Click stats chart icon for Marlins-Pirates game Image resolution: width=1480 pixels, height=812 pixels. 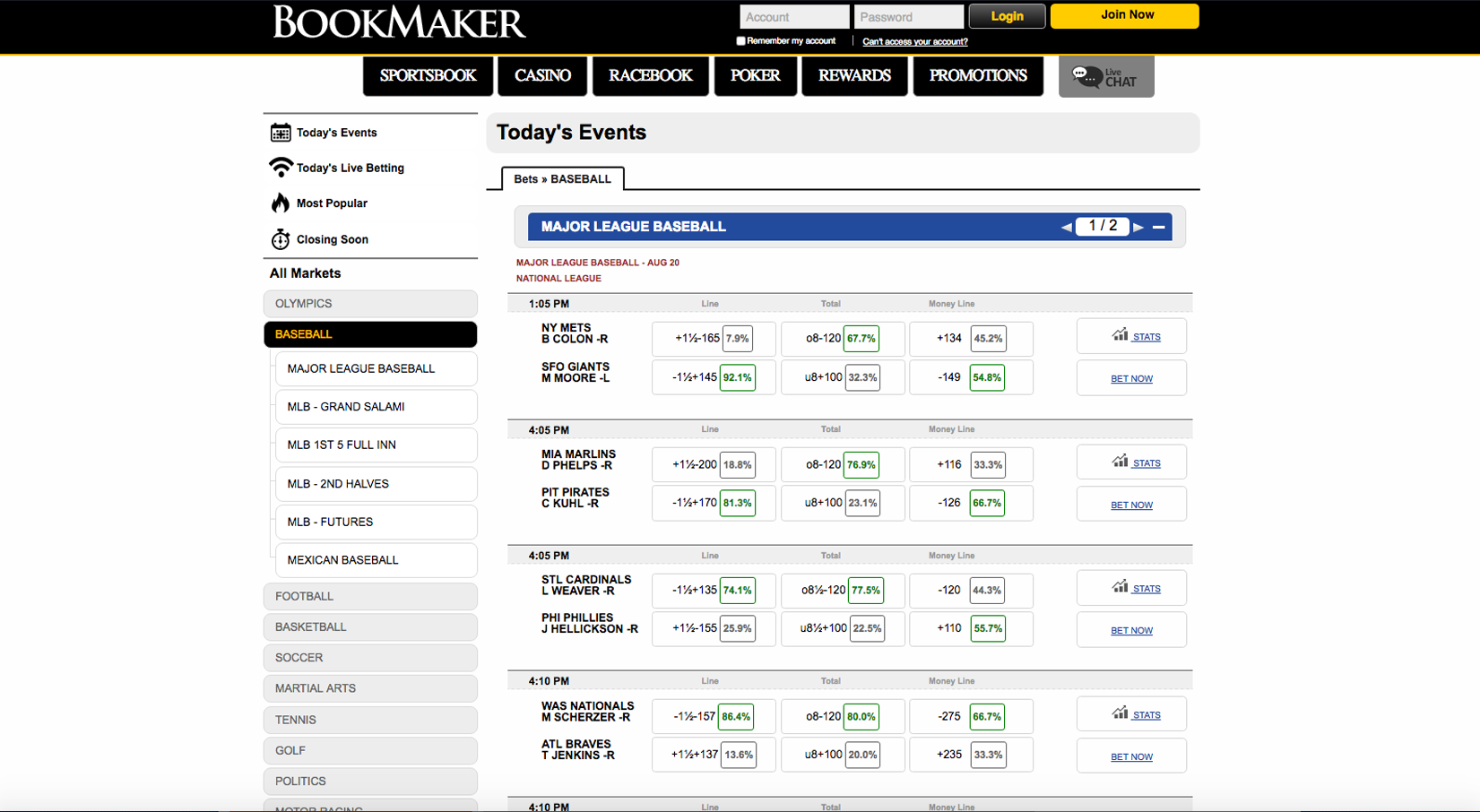pos(1120,462)
